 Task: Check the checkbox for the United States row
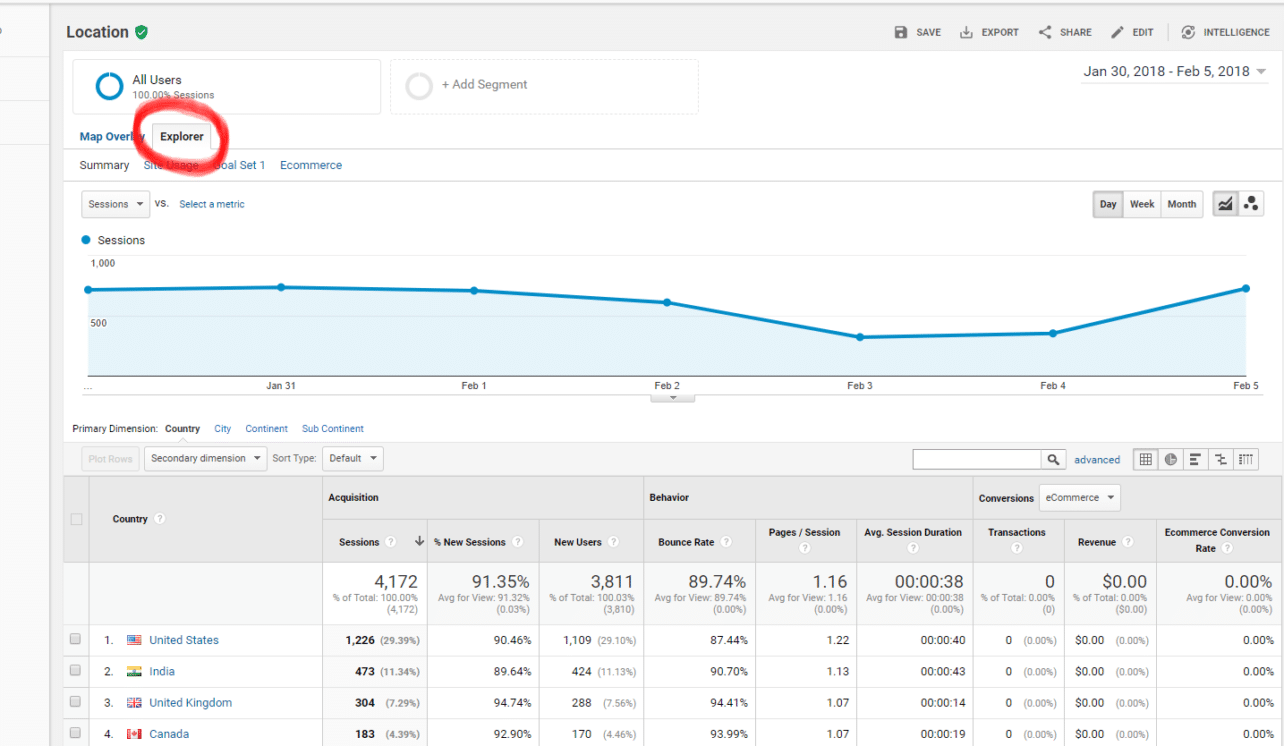pos(75,640)
